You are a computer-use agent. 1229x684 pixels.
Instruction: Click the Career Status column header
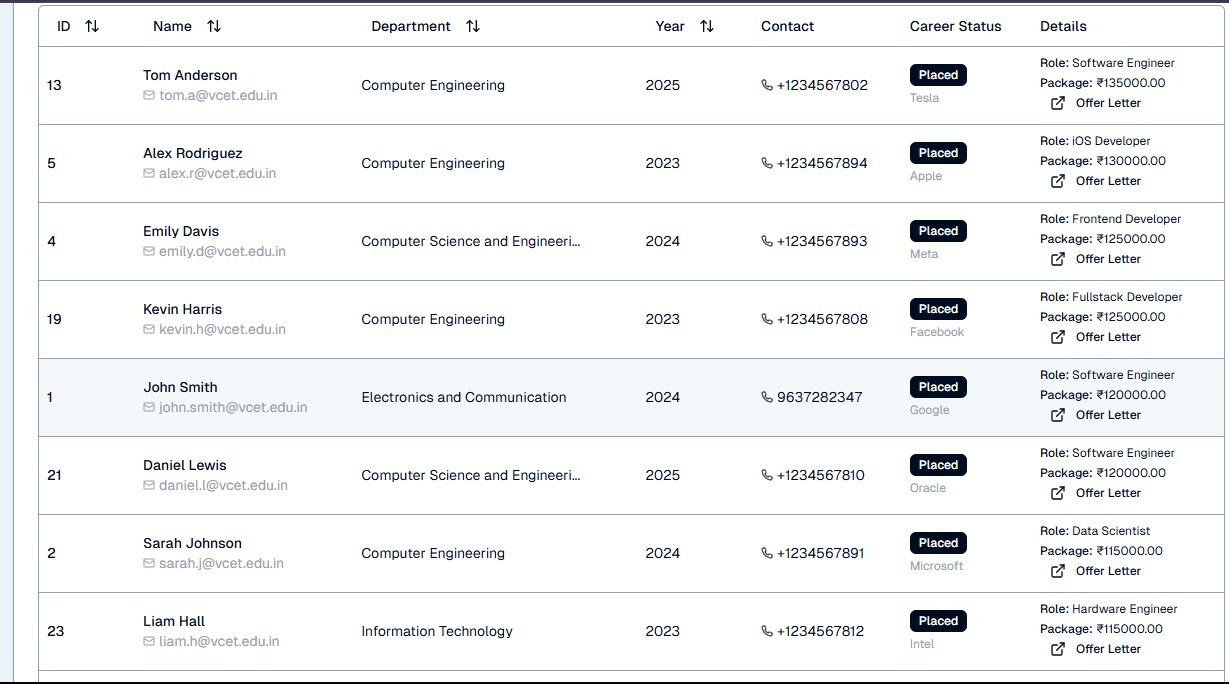955,27
